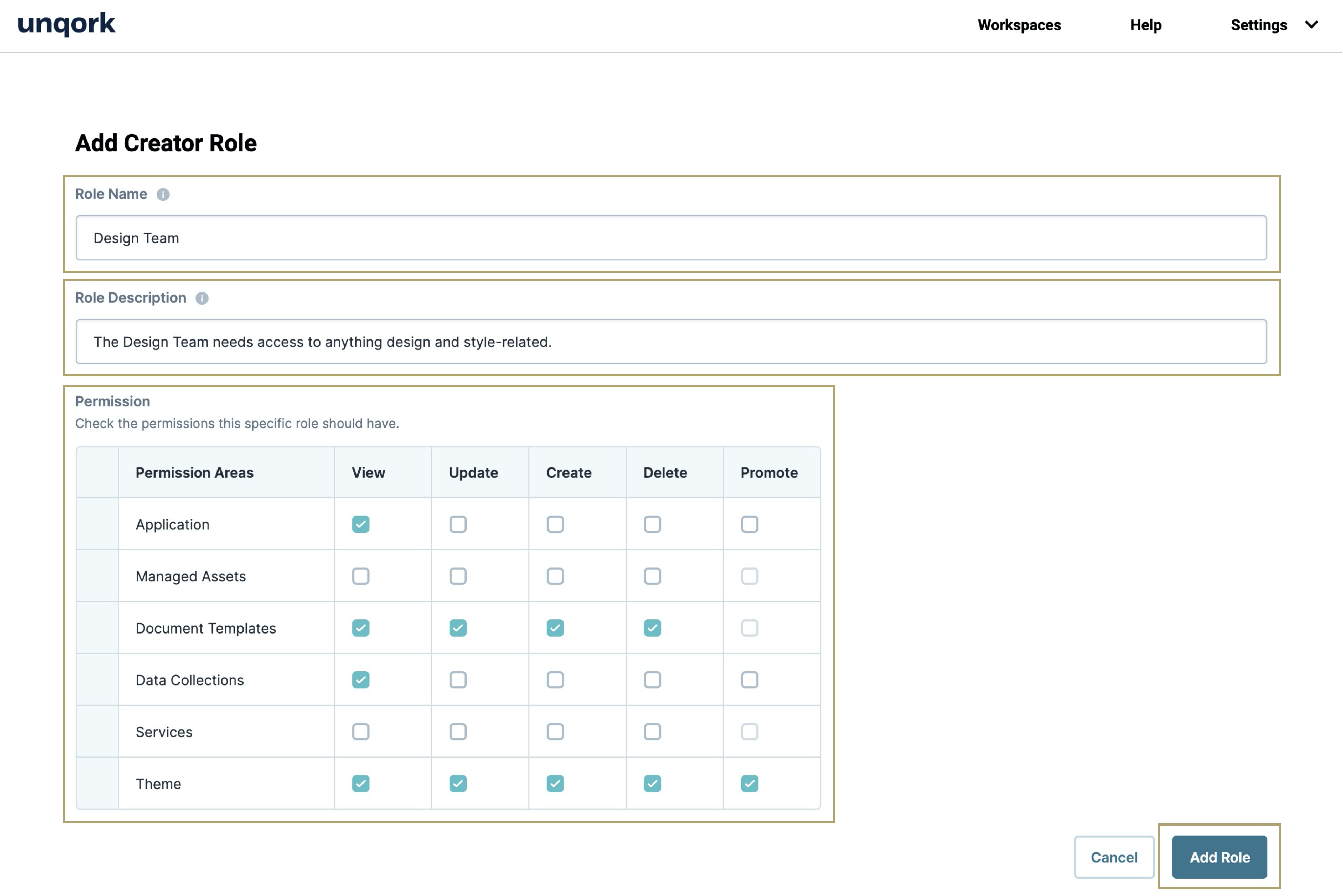1343x896 pixels.
Task: Uncheck Data Collections View permission
Action: pyautogui.click(x=361, y=680)
